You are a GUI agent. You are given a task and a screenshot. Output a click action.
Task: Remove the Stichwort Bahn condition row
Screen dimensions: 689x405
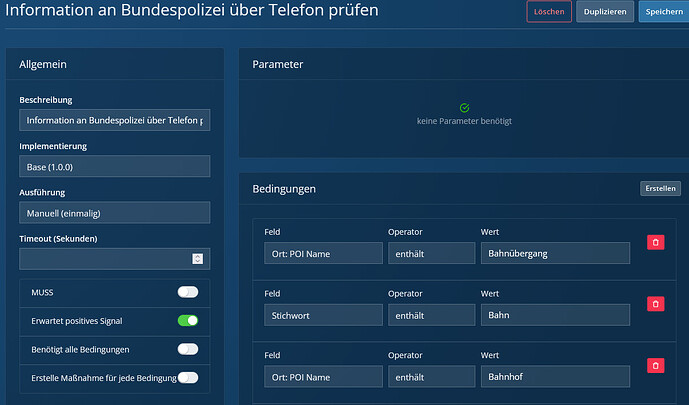click(655, 304)
